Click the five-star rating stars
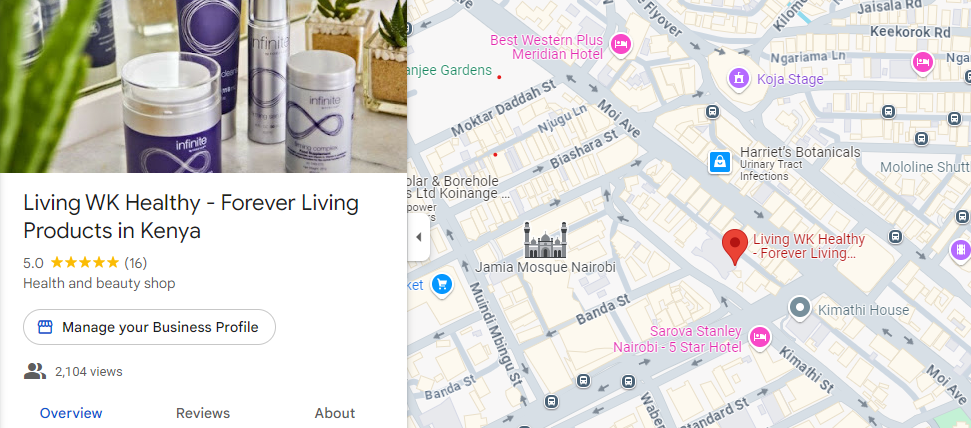 pyautogui.click(x=84, y=263)
